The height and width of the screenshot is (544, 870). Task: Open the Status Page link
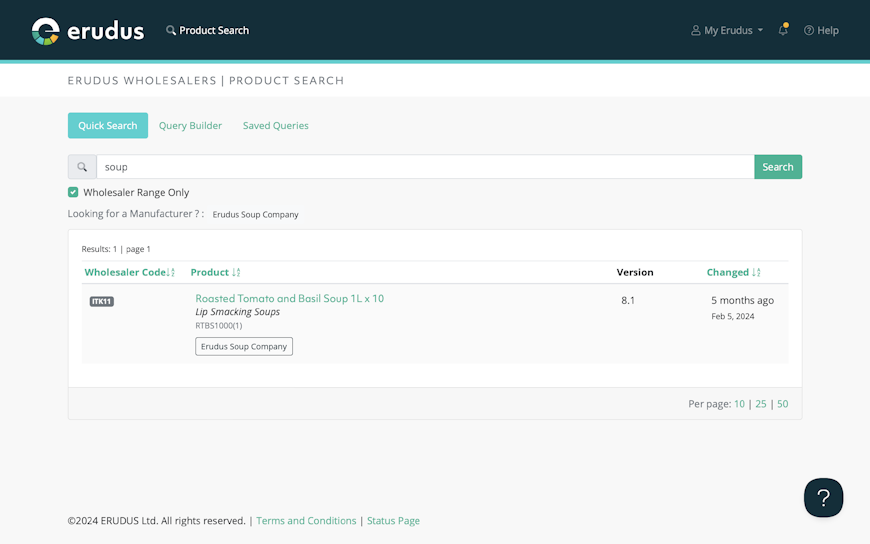393,521
